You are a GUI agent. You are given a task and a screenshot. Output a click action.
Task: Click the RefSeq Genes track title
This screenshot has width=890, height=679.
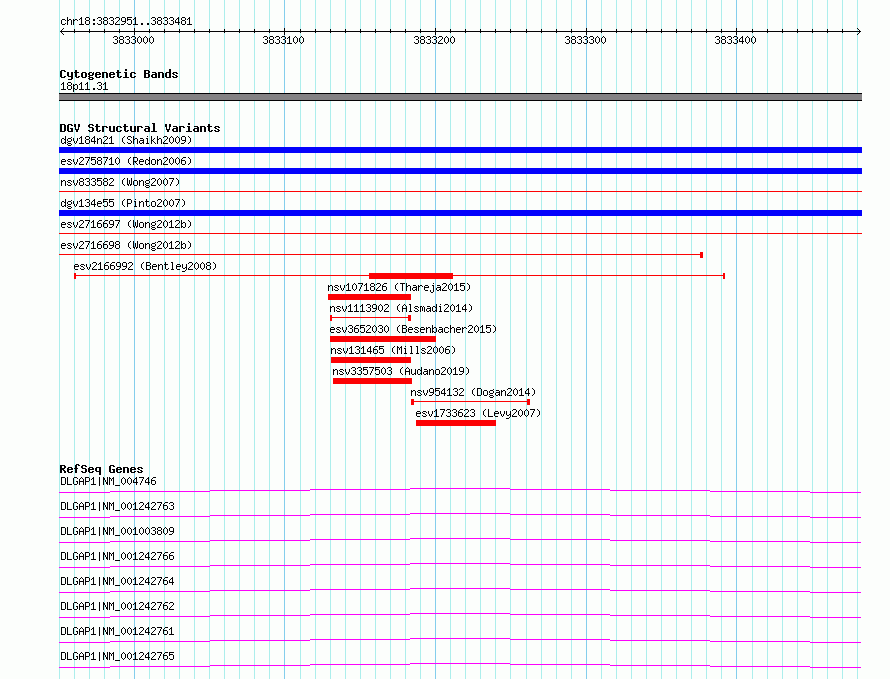pos(101,469)
